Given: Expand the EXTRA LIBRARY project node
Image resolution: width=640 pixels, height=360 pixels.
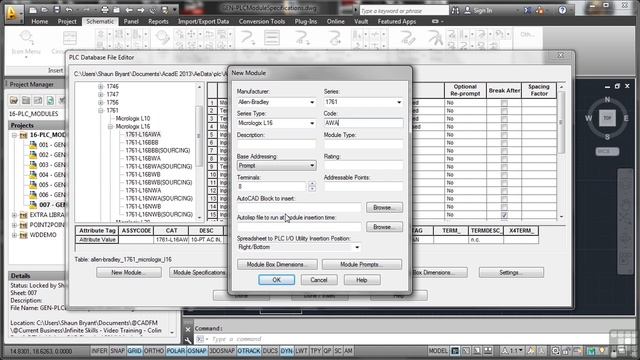Looking at the screenshot, I should [14, 215].
